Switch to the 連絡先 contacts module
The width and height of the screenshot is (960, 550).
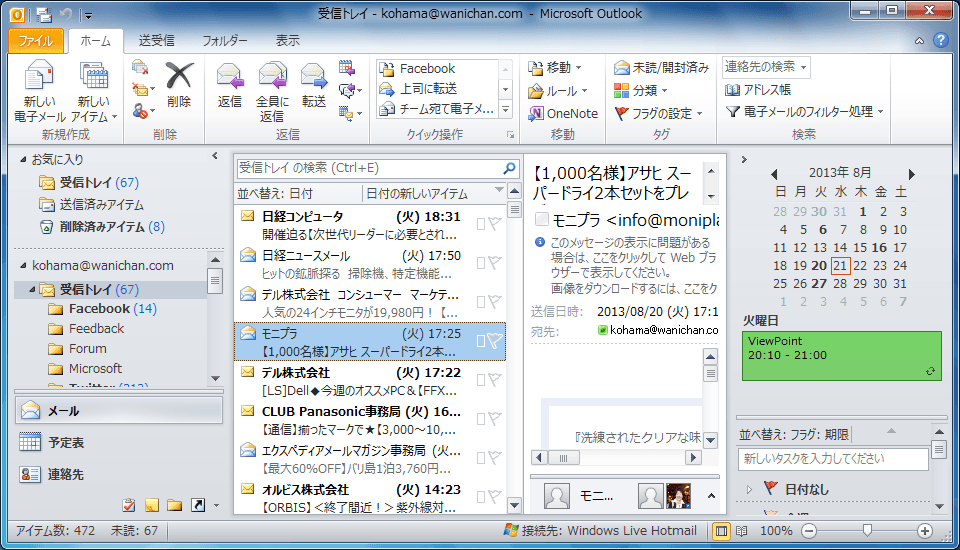(x=119, y=474)
